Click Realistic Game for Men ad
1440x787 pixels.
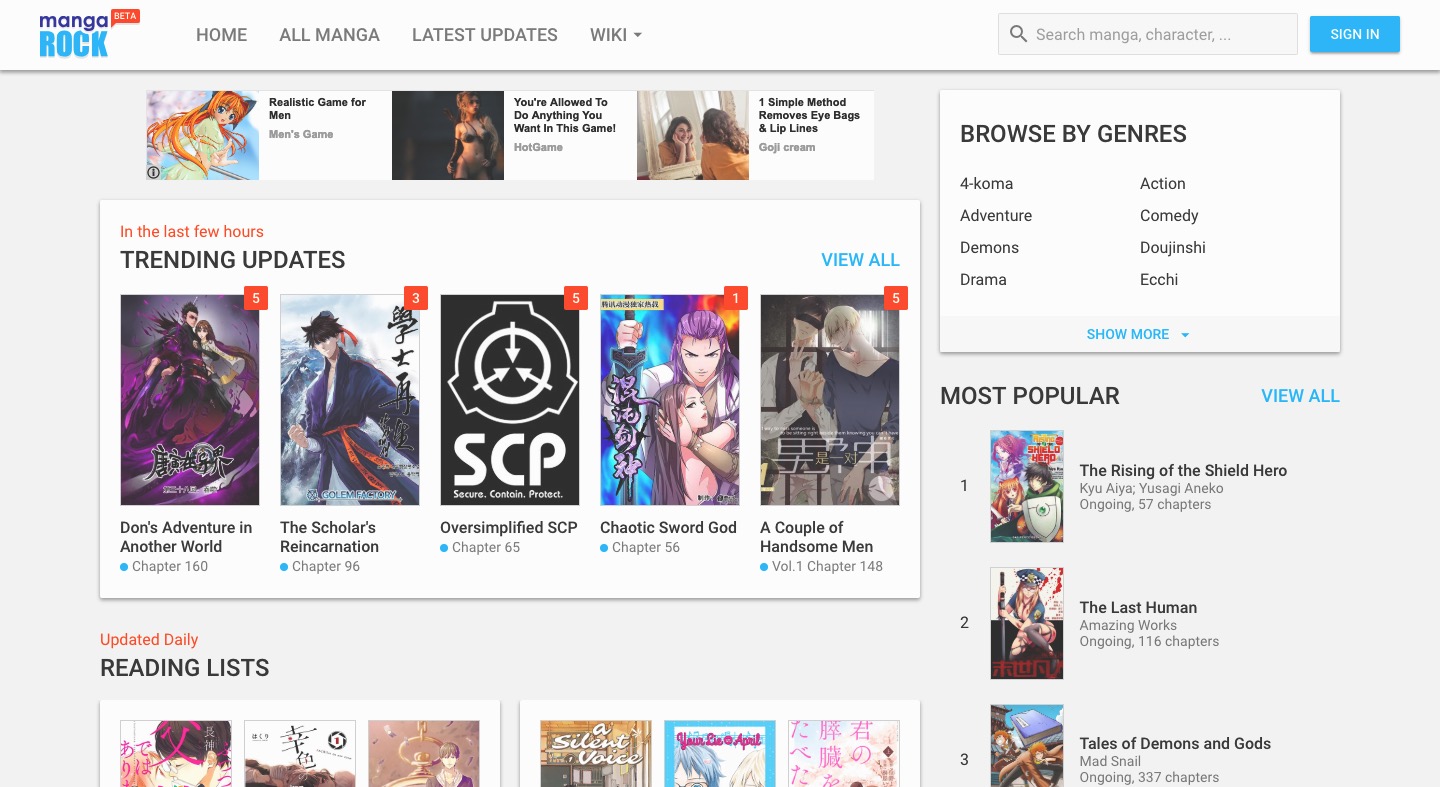(268, 135)
